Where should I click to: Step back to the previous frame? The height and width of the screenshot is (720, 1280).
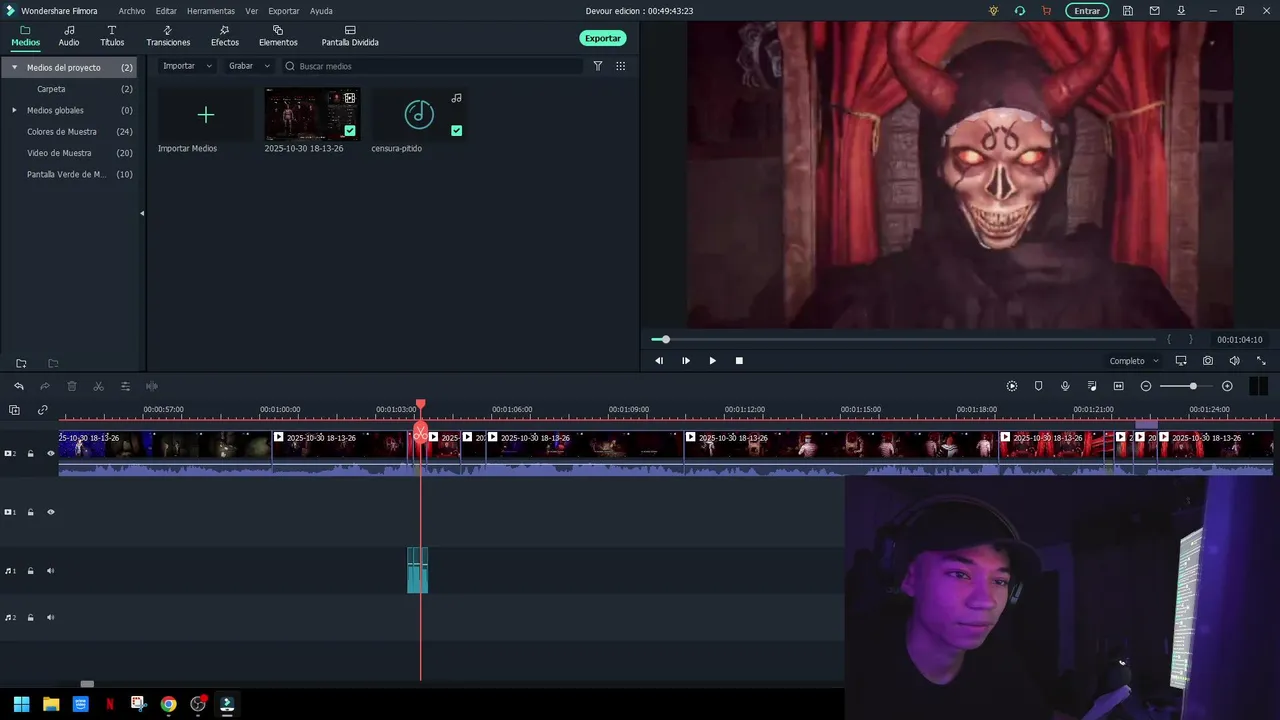pyautogui.click(x=658, y=361)
